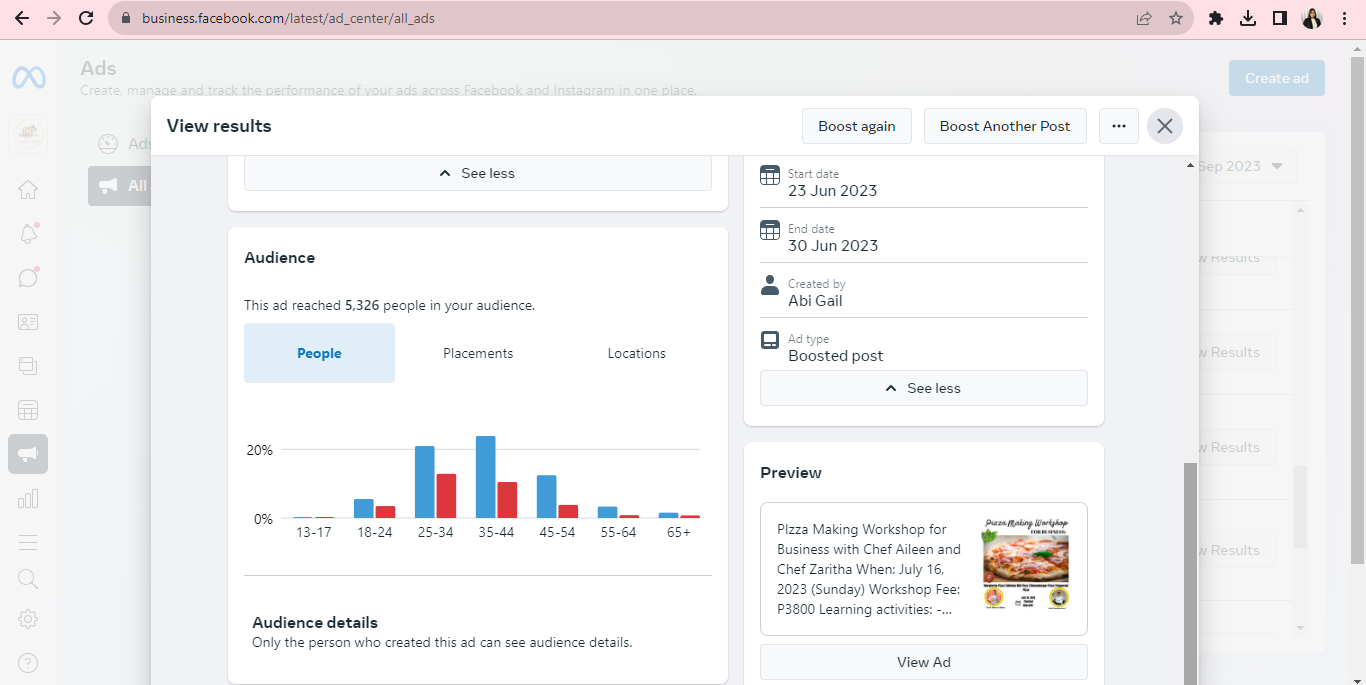Open the Settings gear icon in sidebar

tap(28, 619)
